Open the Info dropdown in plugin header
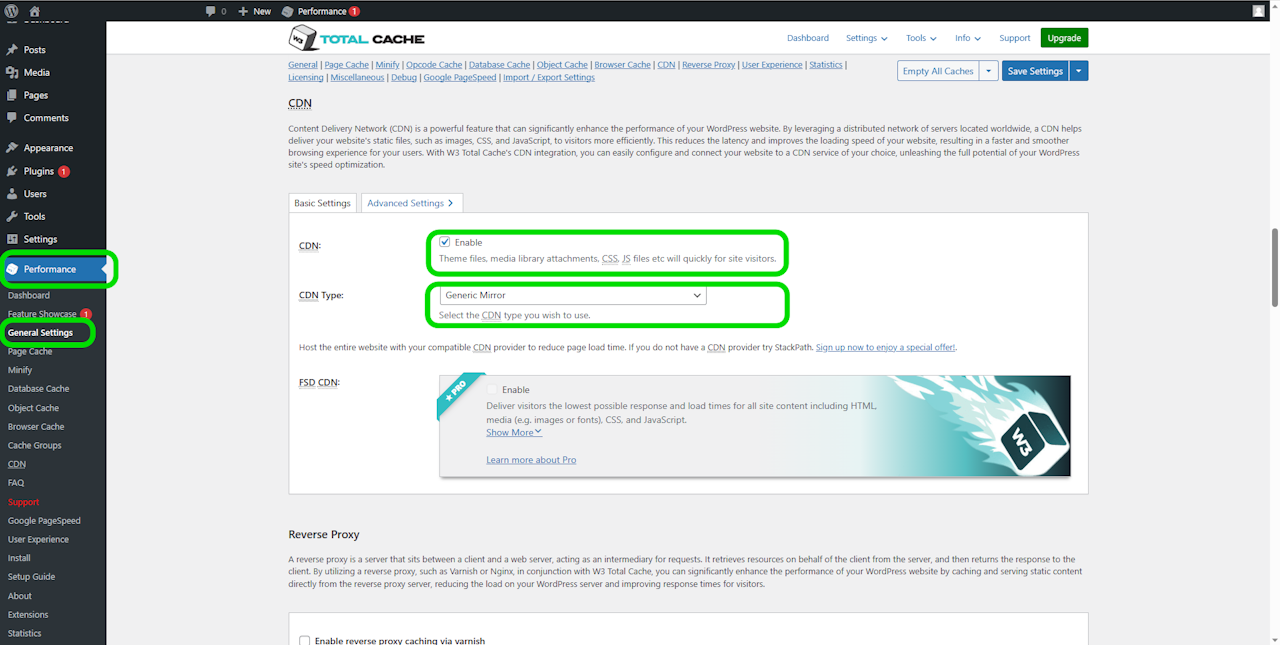The width and height of the screenshot is (1280, 645). coord(967,38)
